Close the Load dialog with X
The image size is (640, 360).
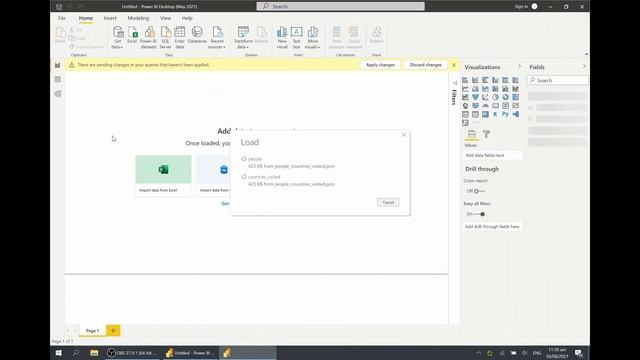coord(404,135)
